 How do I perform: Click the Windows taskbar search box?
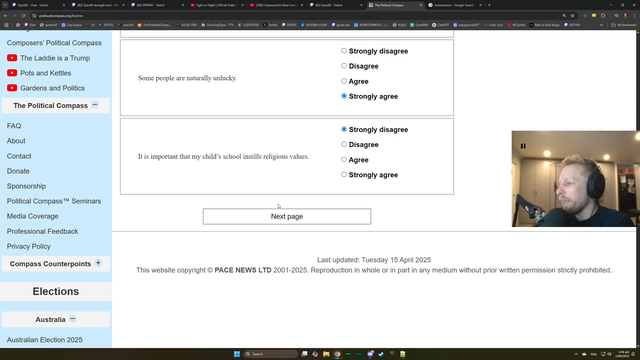coord(271,354)
